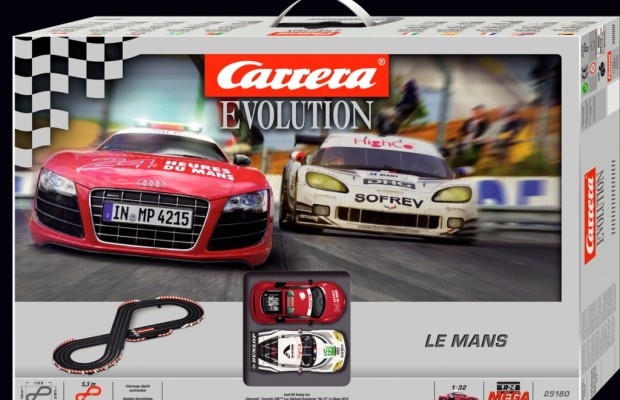This screenshot has width=620, height=400.
Task: Click the vertical Carrera Evolution side logo
Action: coord(595,217)
